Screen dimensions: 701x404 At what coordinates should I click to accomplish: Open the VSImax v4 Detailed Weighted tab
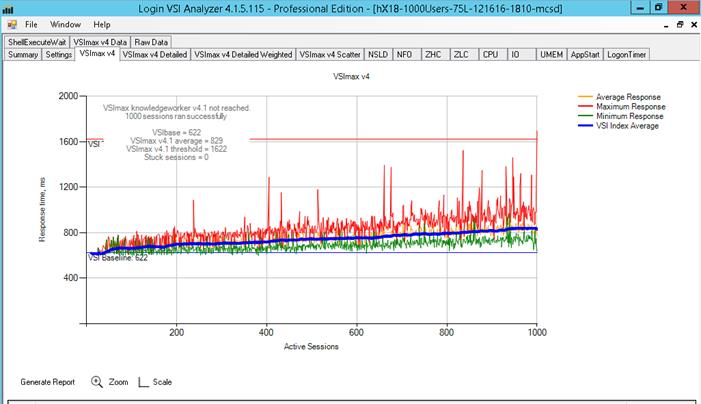(x=243, y=55)
